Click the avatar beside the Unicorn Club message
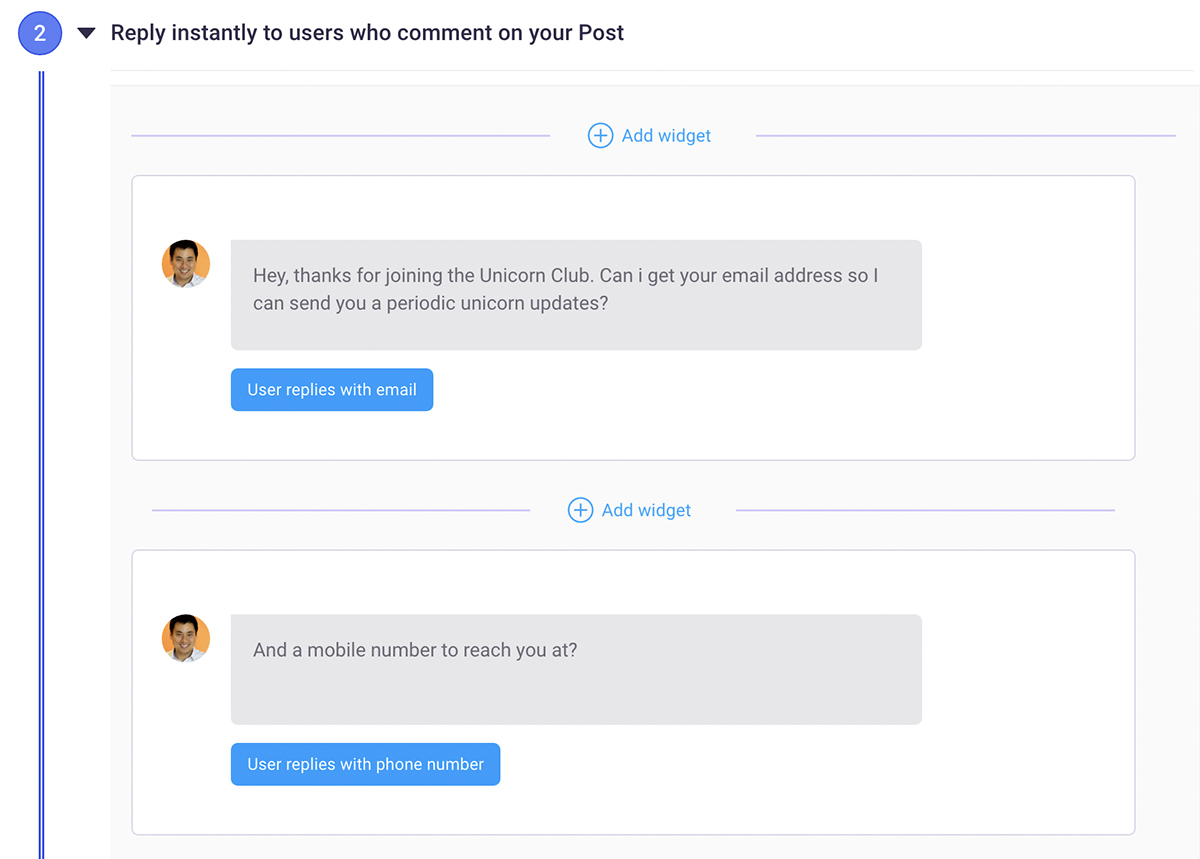1200x859 pixels. click(x=186, y=264)
